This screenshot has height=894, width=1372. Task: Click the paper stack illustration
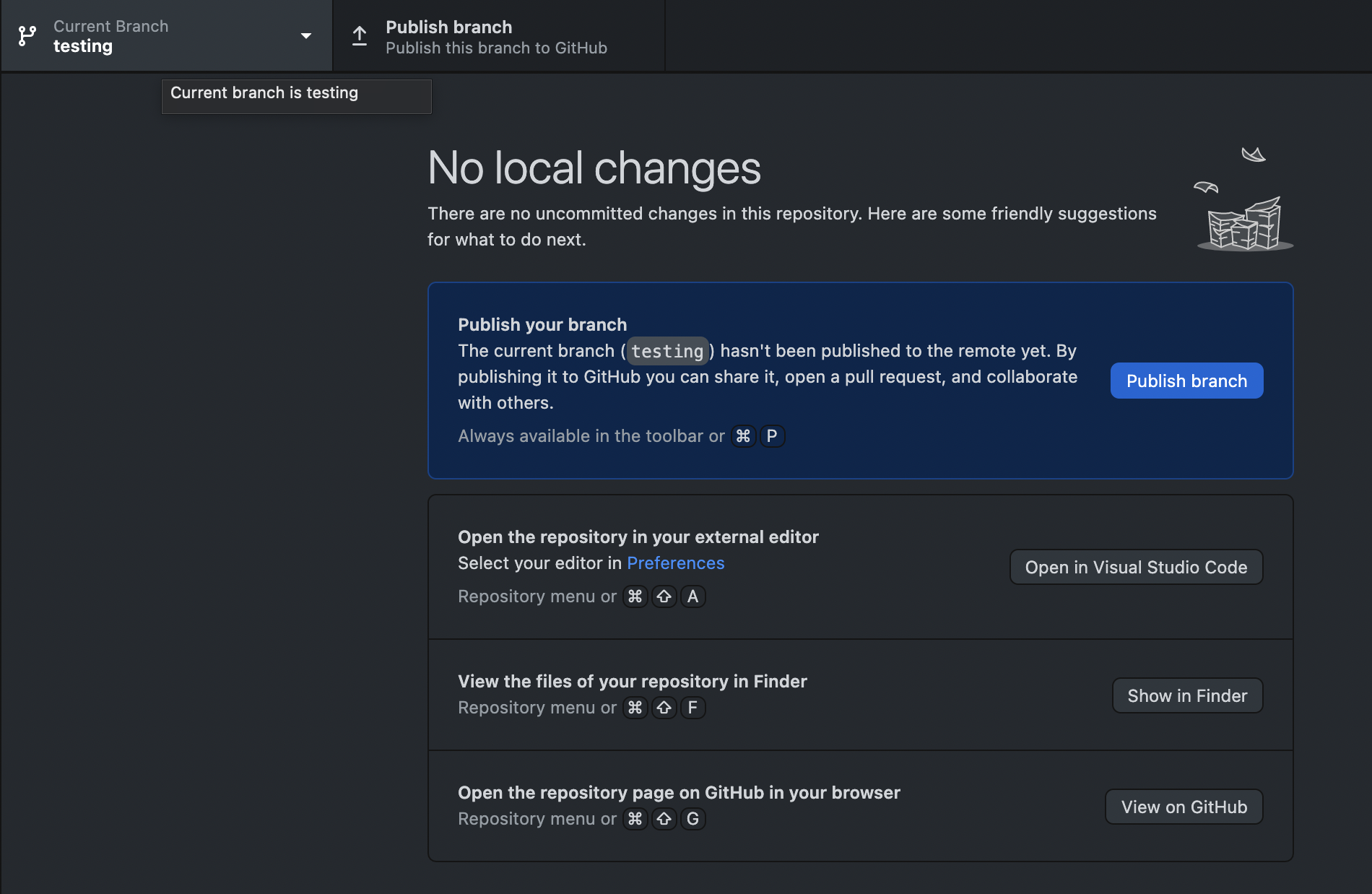point(1244,199)
